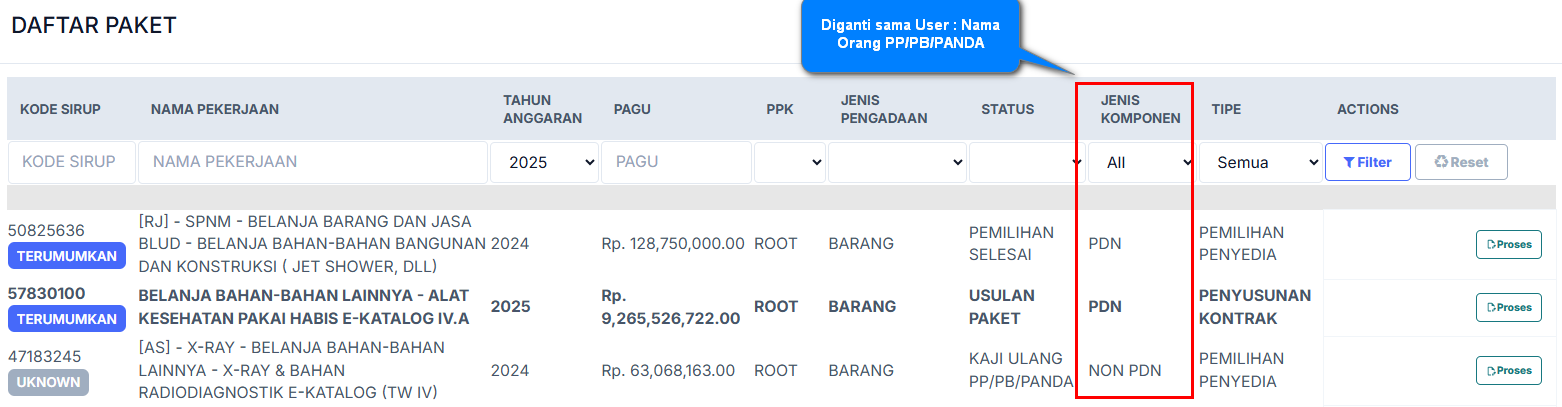The height and width of the screenshot is (407, 1562).
Task: Click the UKNOWN badge under 47183245
Action: click(48, 382)
